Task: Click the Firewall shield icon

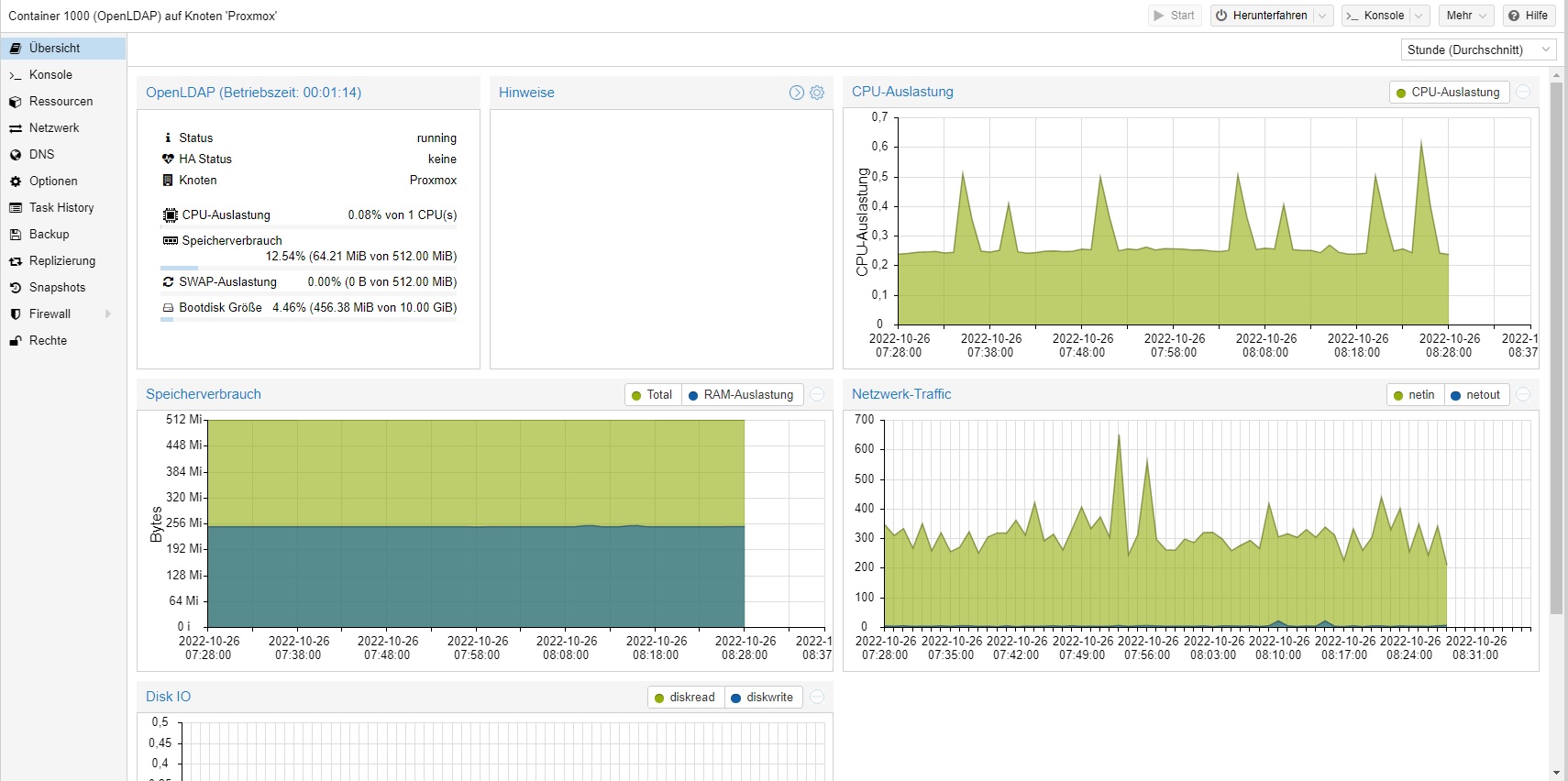Action: pos(16,314)
